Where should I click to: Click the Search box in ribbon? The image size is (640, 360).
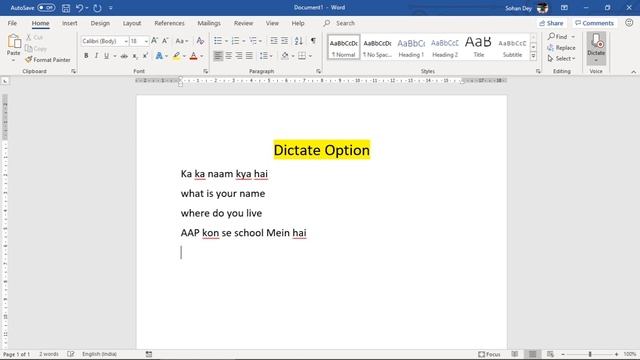click(340, 23)
